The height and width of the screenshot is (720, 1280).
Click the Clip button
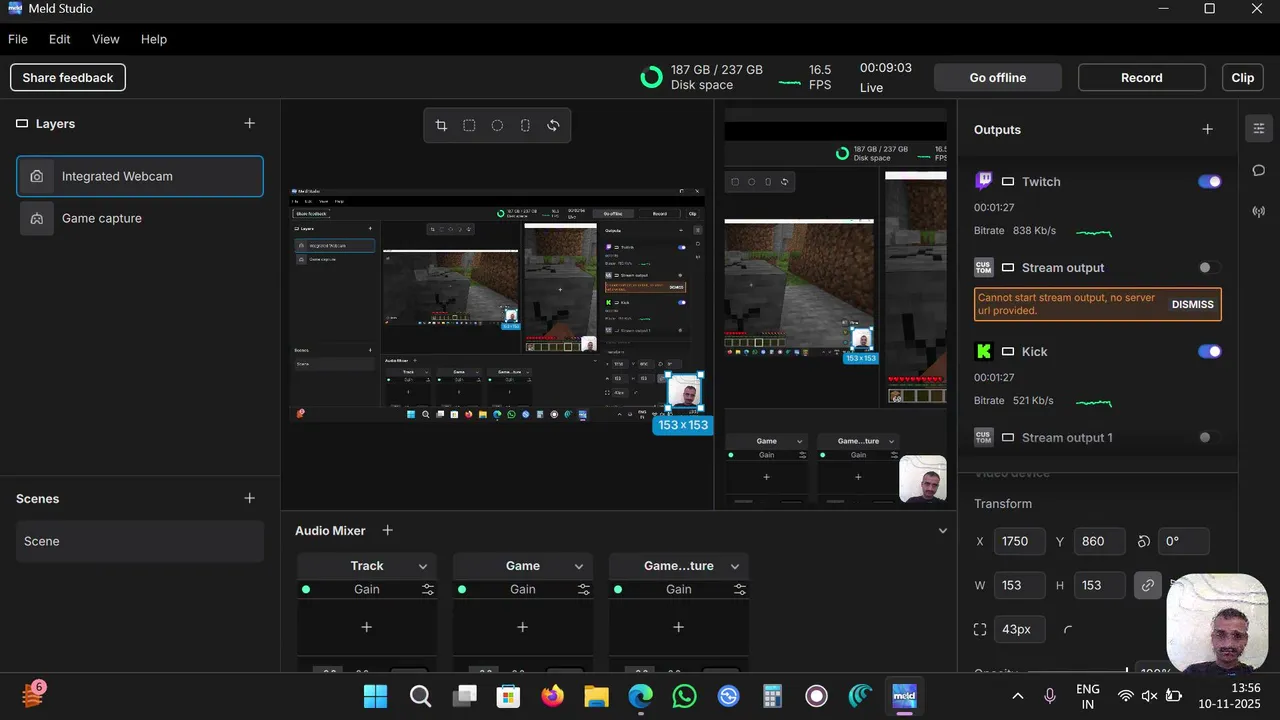[1243, 77]
